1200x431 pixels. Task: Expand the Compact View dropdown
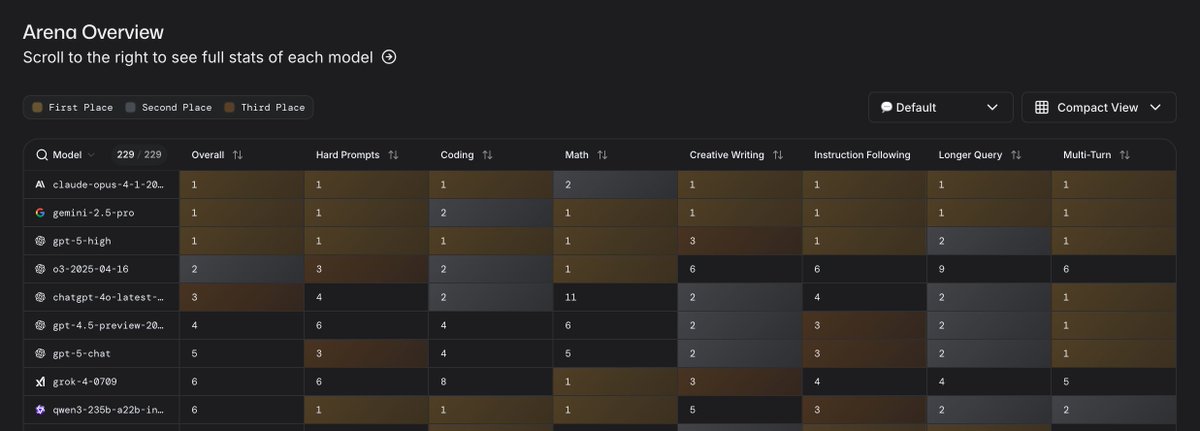click(x=1098, y=107)
